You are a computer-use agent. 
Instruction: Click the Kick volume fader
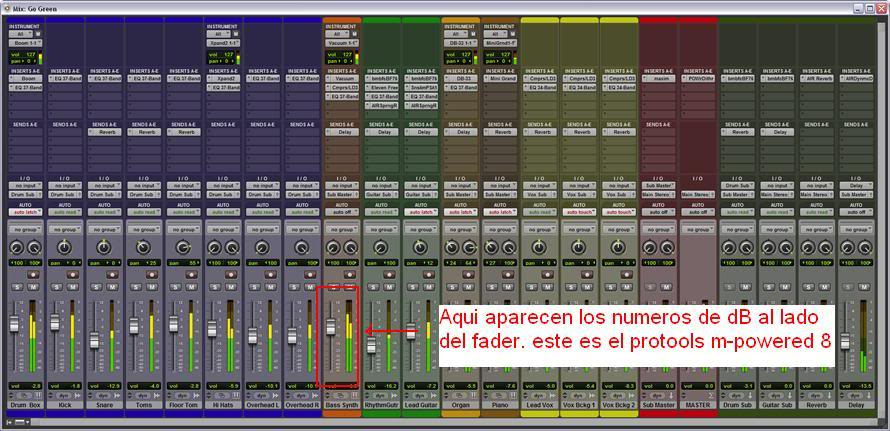click(x=54, y=323)
